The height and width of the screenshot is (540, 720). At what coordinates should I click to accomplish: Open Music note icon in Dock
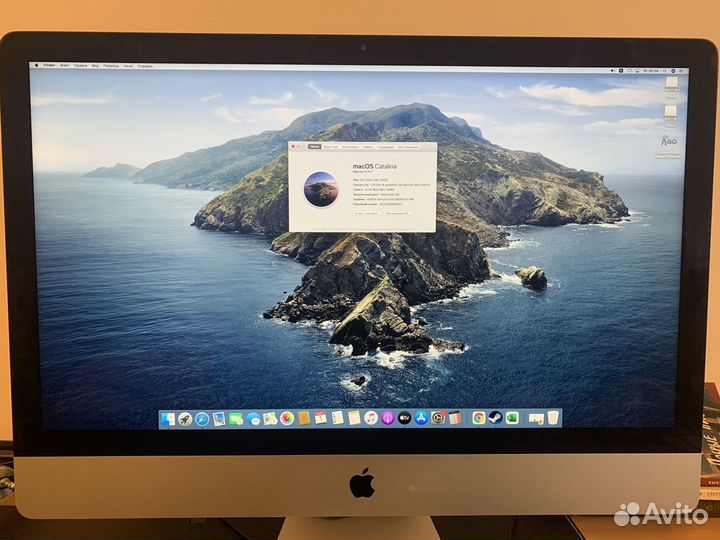(x=371, y=418)
